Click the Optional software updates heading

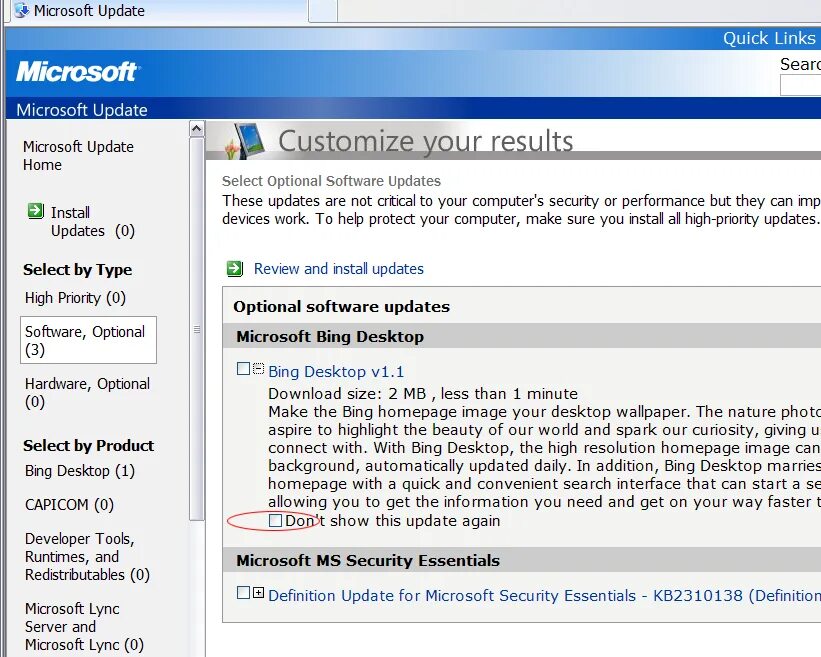coord(341,306)
